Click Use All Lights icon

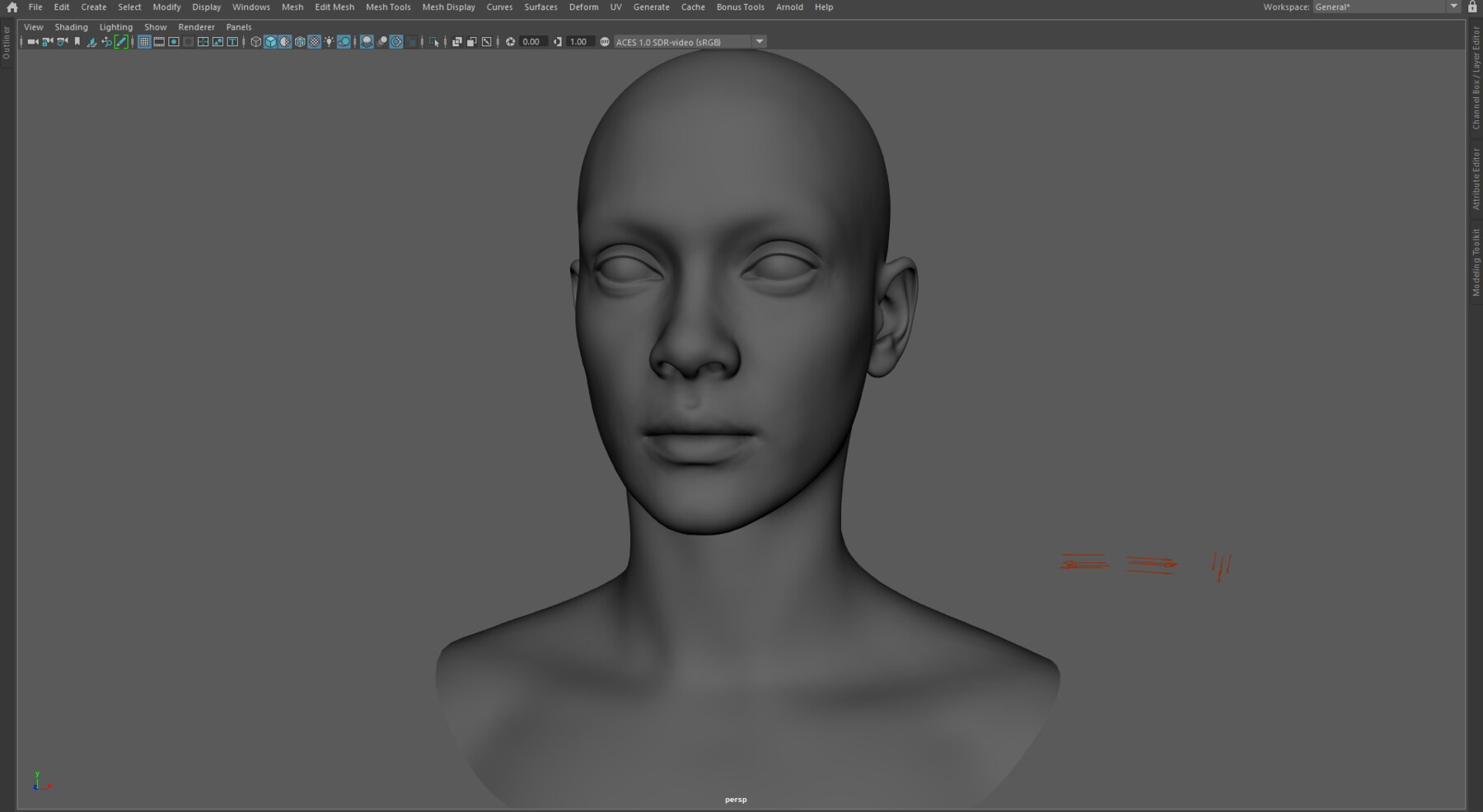point(329,42)
